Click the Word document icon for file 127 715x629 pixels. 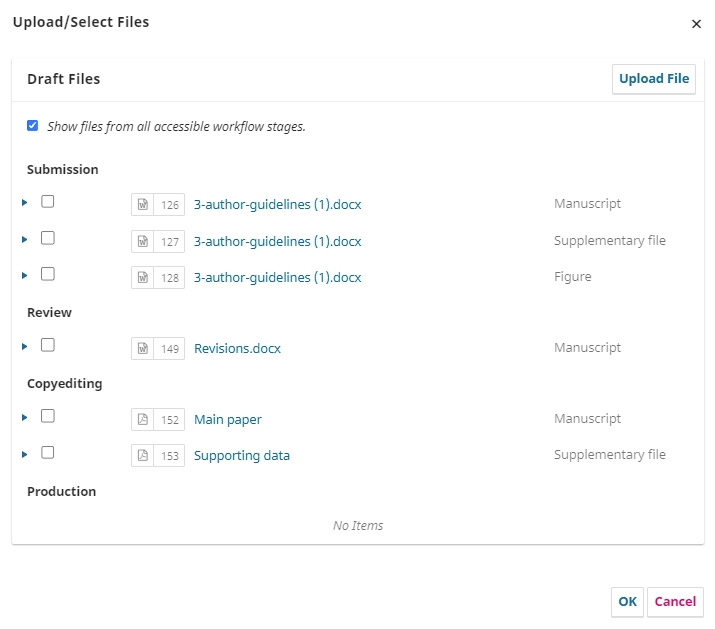pos(143,241)
